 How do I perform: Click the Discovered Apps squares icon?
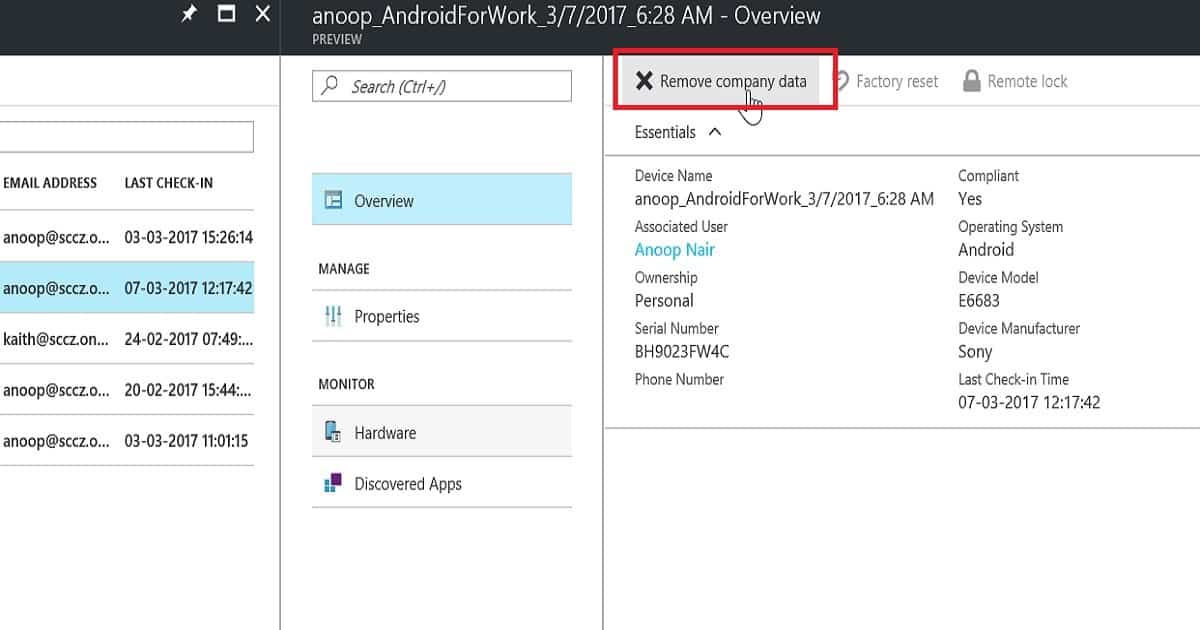pos(333,483)
